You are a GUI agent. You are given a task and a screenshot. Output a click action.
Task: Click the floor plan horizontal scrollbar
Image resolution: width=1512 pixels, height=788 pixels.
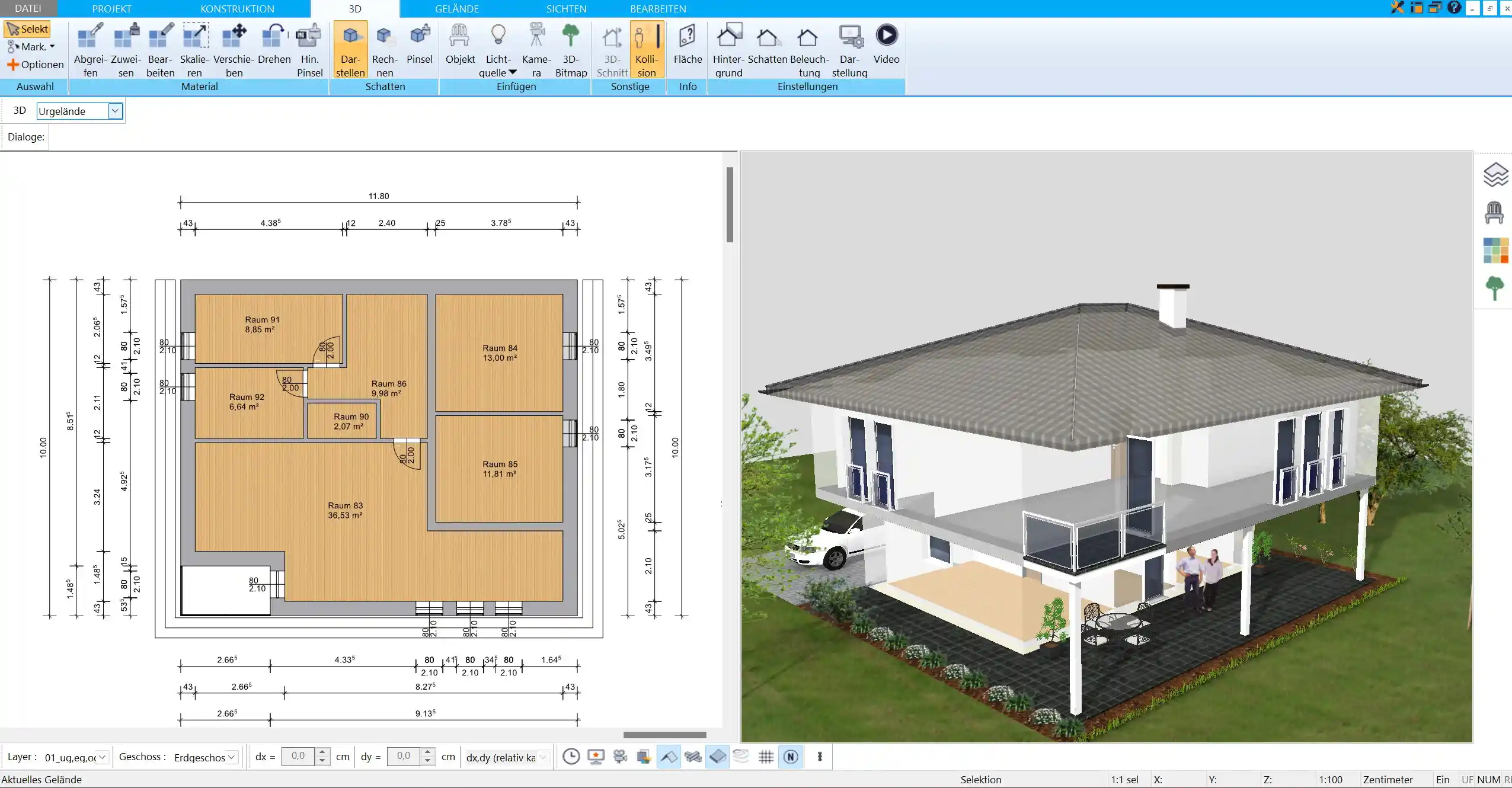tap(664, 735)
